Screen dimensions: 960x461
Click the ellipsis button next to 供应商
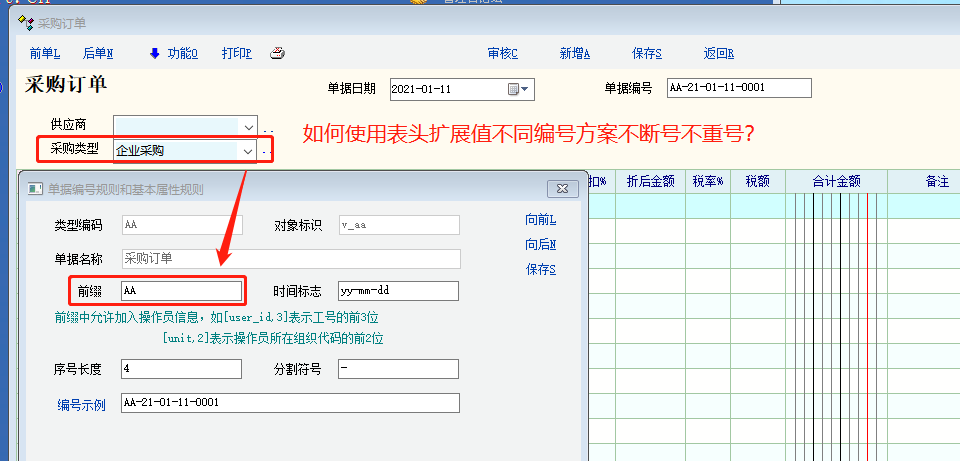point(267,127)
